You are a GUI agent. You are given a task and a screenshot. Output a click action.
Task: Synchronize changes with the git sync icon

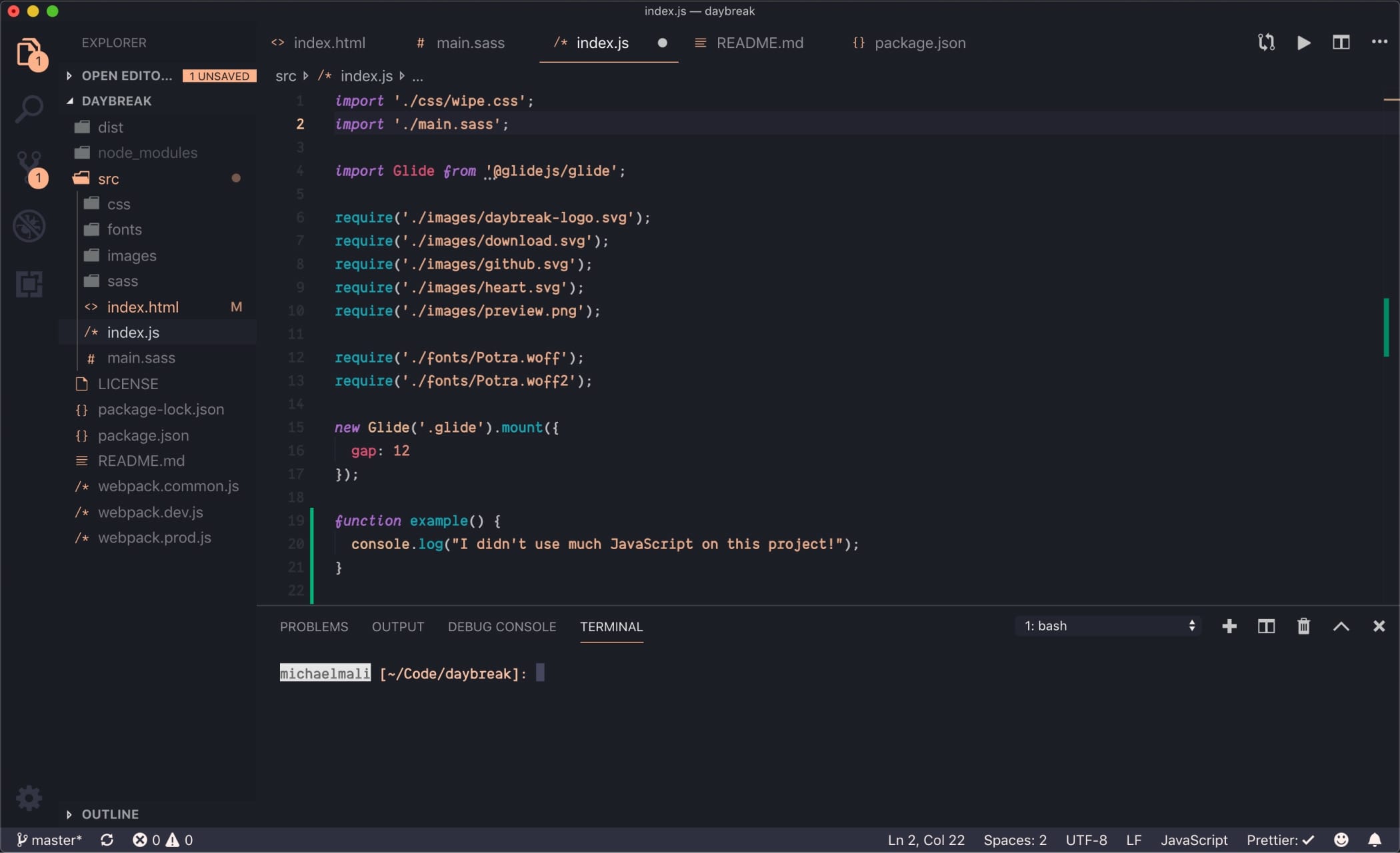(1265, 42)
